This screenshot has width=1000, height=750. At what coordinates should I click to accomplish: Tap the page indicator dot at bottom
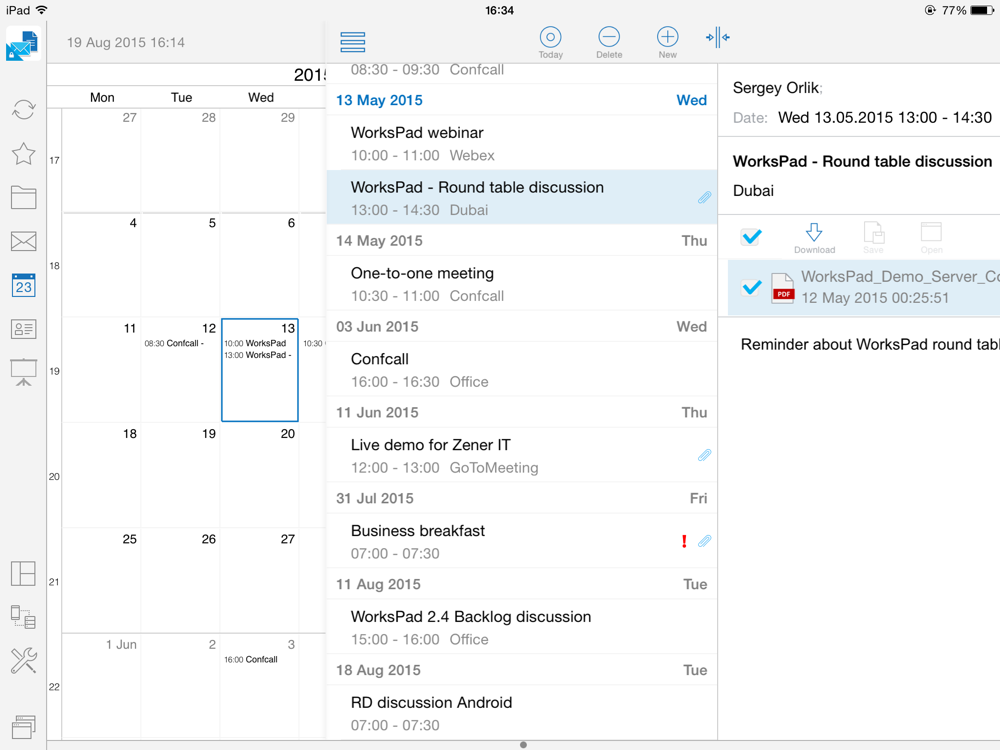pyautogui.click(x=523, y=745)
